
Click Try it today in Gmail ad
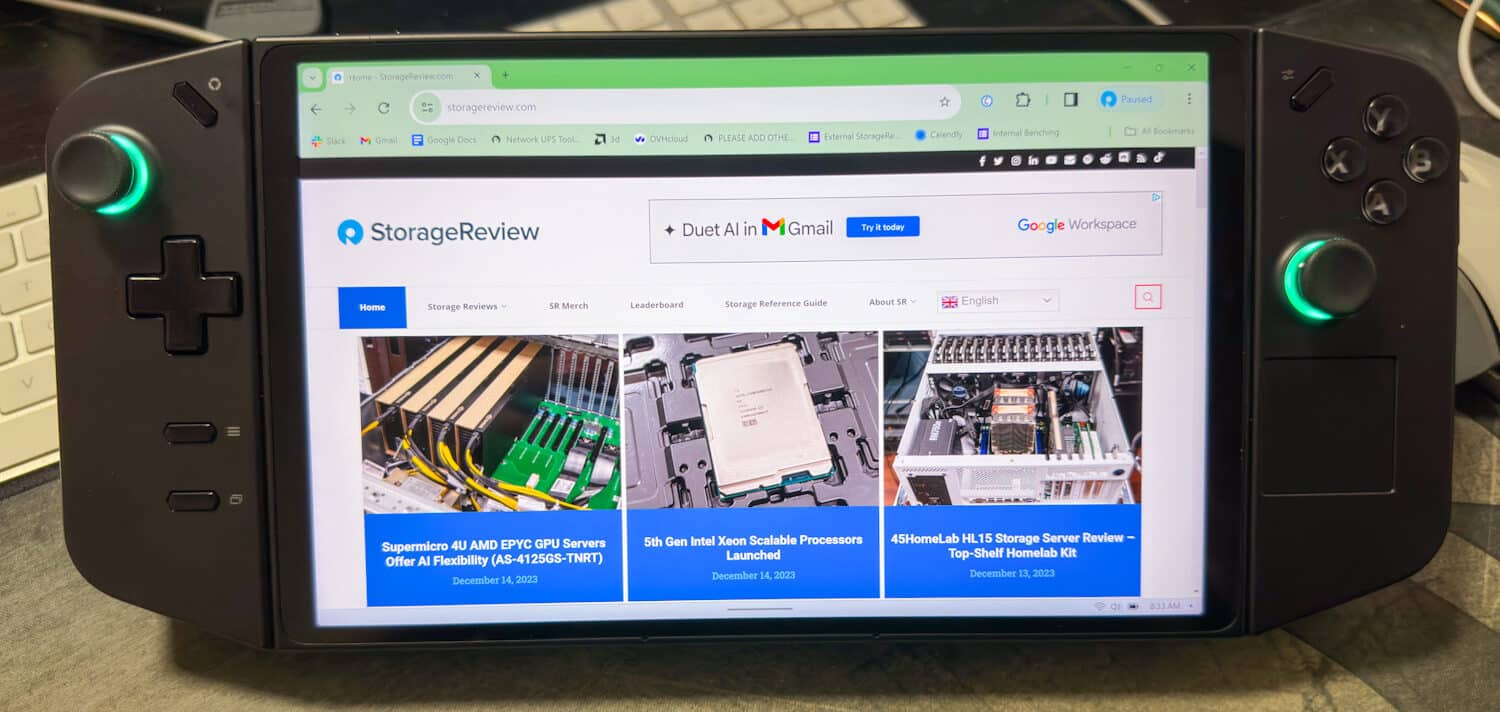(882, 227)
